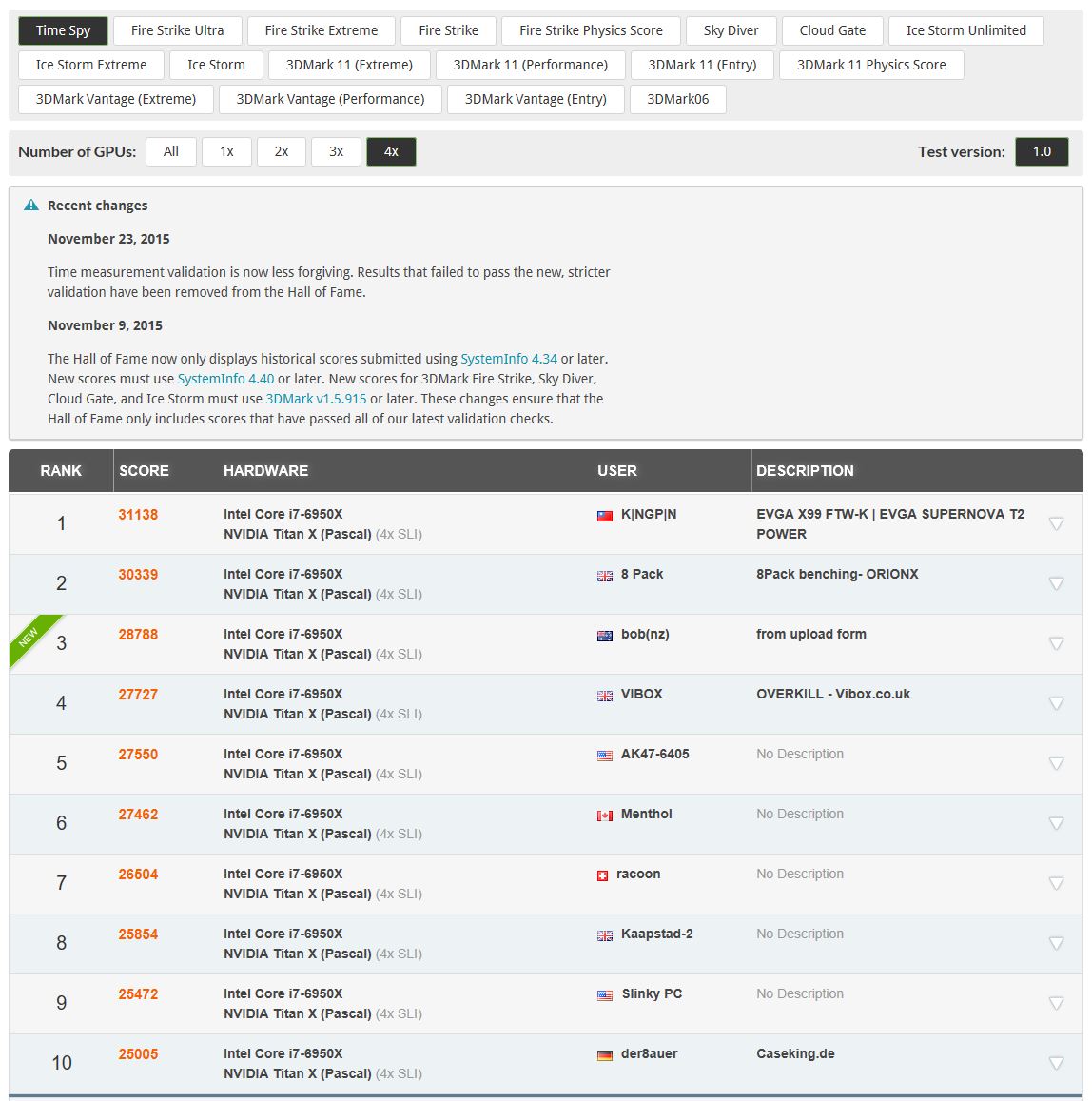Viewport: 1092px width, 1101px height.
Task: Open the 3DMark Vantage (Entry) tab
Action: [536, 100]
